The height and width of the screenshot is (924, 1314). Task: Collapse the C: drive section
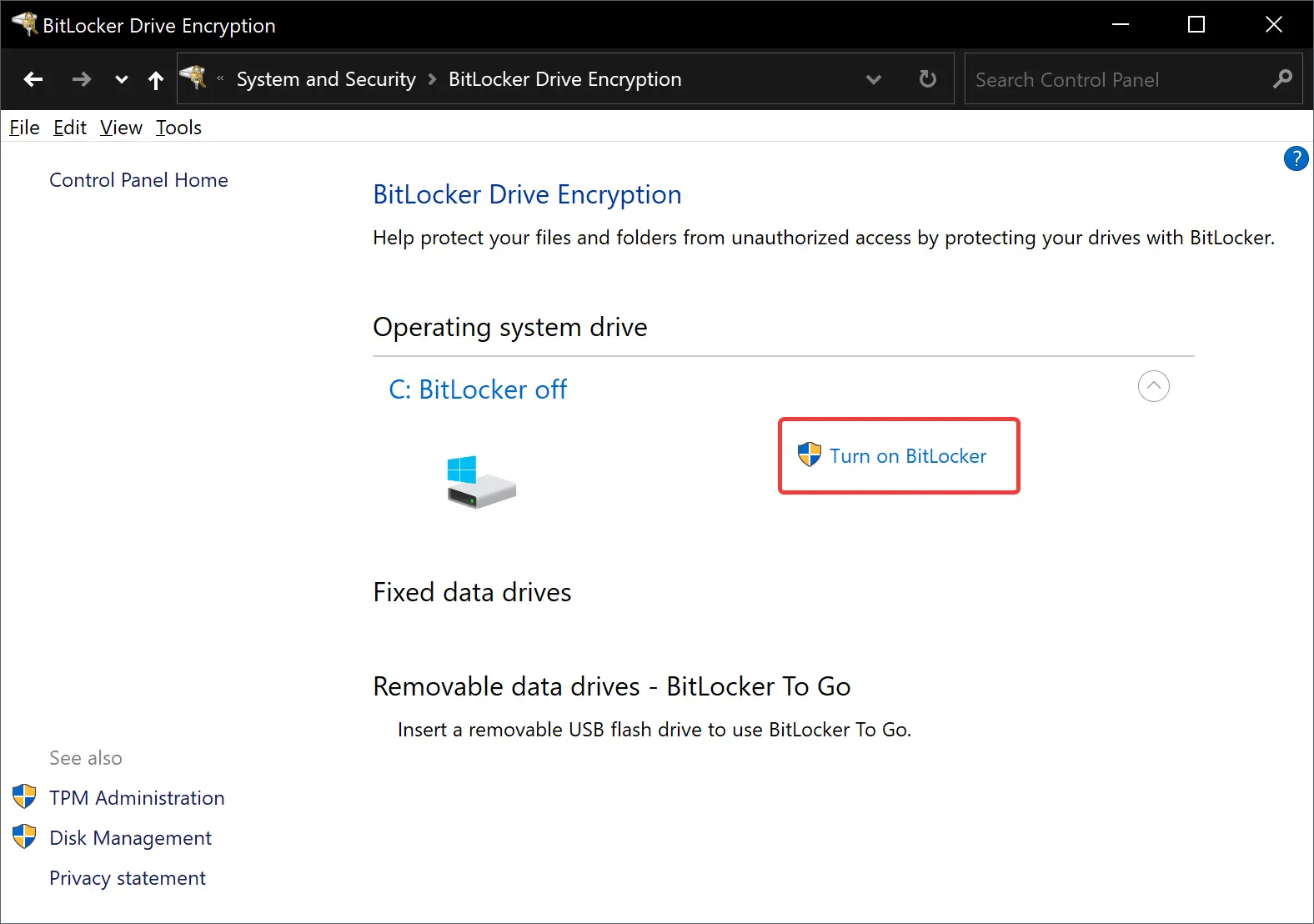(1154, 386)
